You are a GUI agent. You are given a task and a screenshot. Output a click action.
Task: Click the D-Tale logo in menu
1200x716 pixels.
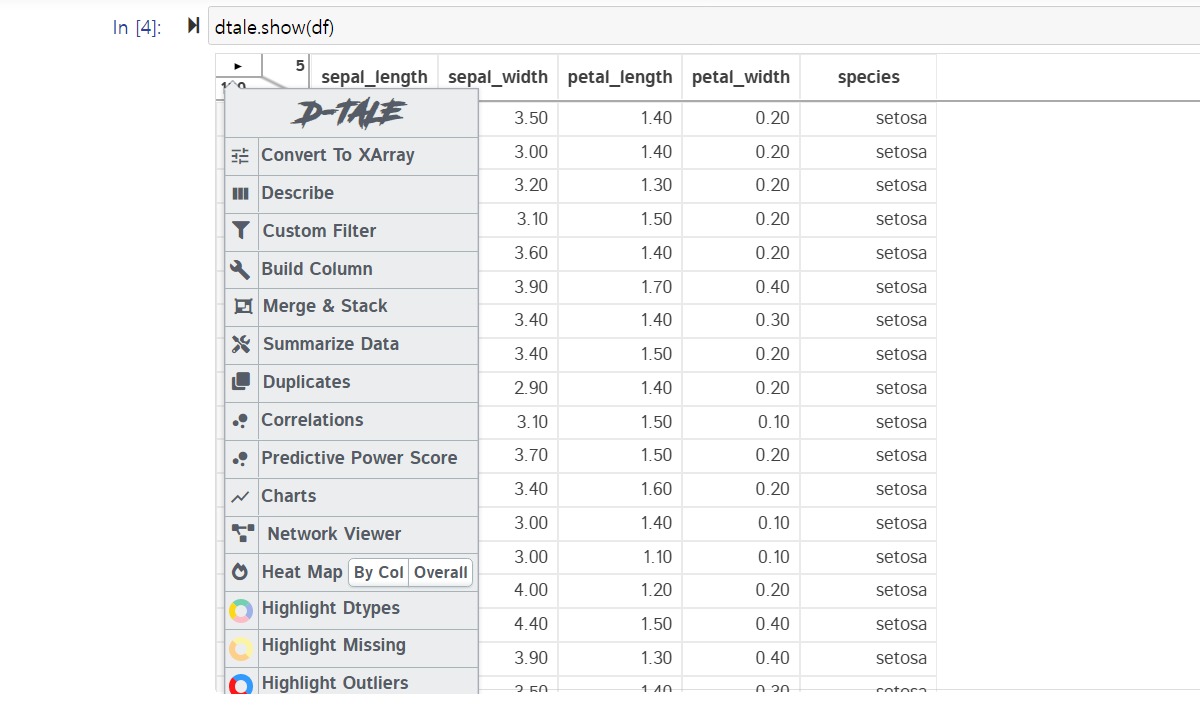tap(349, 113)
